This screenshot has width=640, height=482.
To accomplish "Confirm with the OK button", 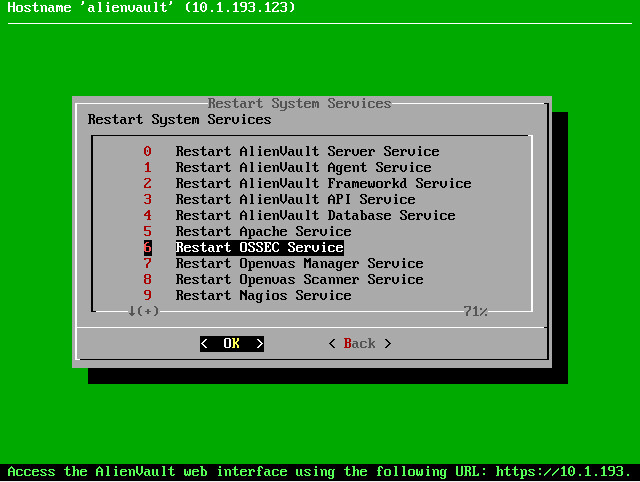I will coord(232,344).
